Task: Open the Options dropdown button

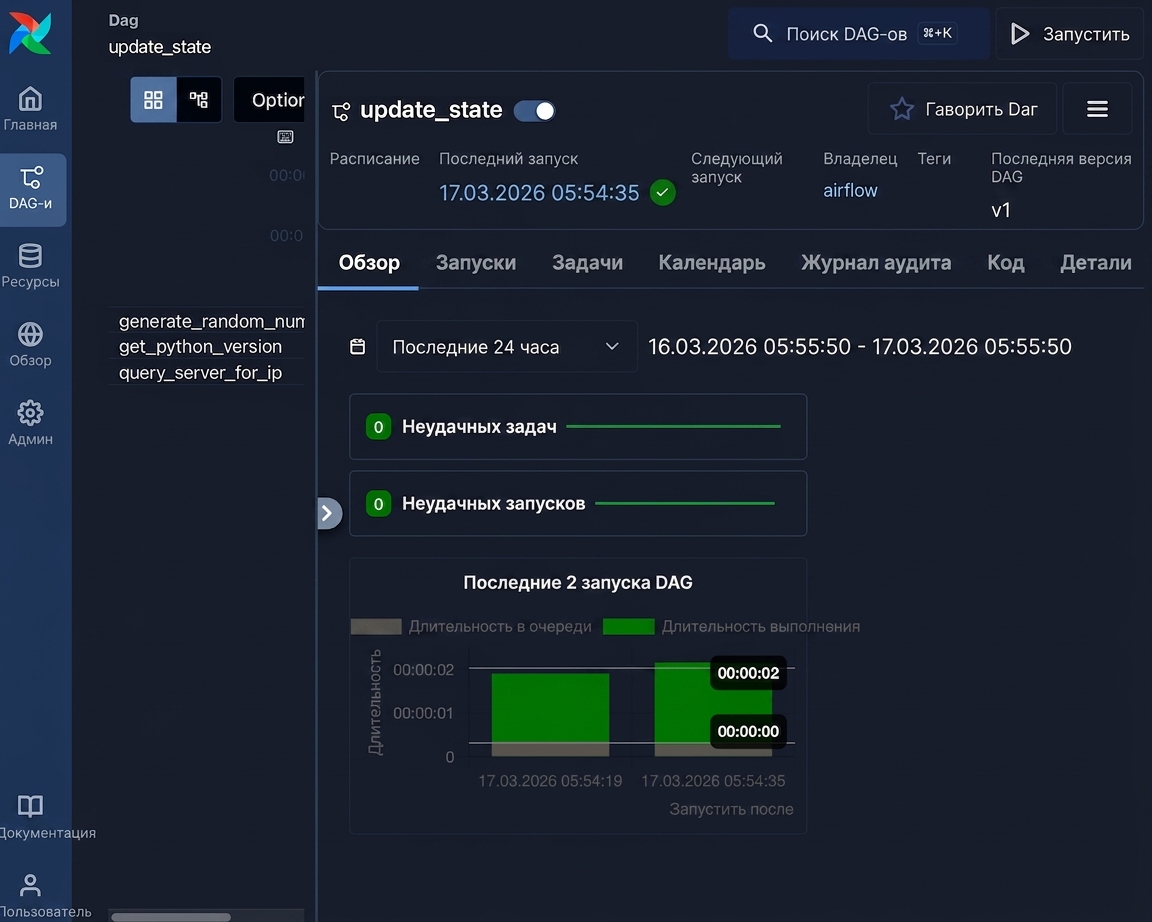Action: point(269,100)
